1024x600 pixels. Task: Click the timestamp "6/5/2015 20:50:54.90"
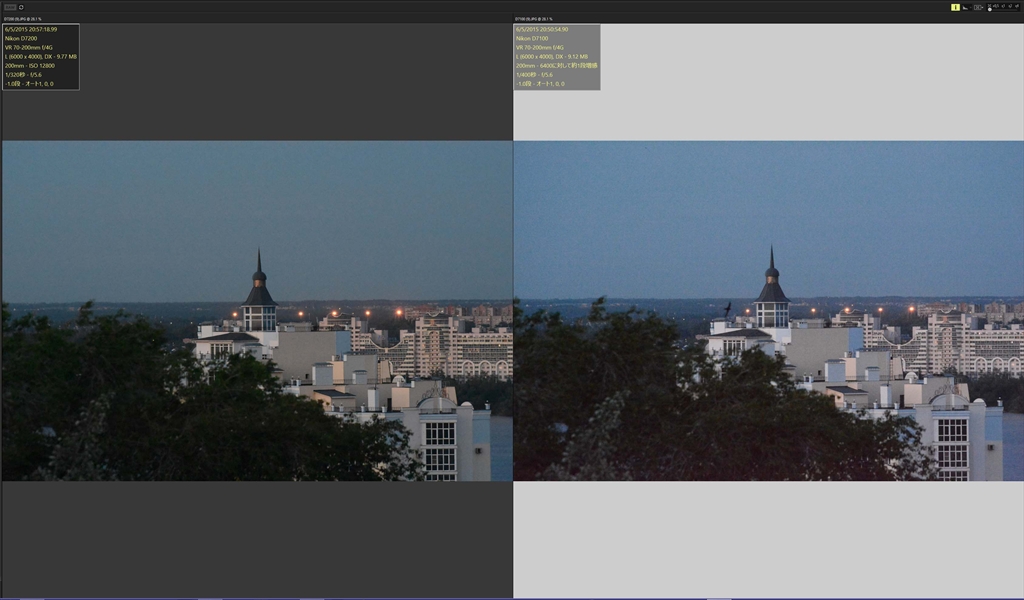(542, 29)
